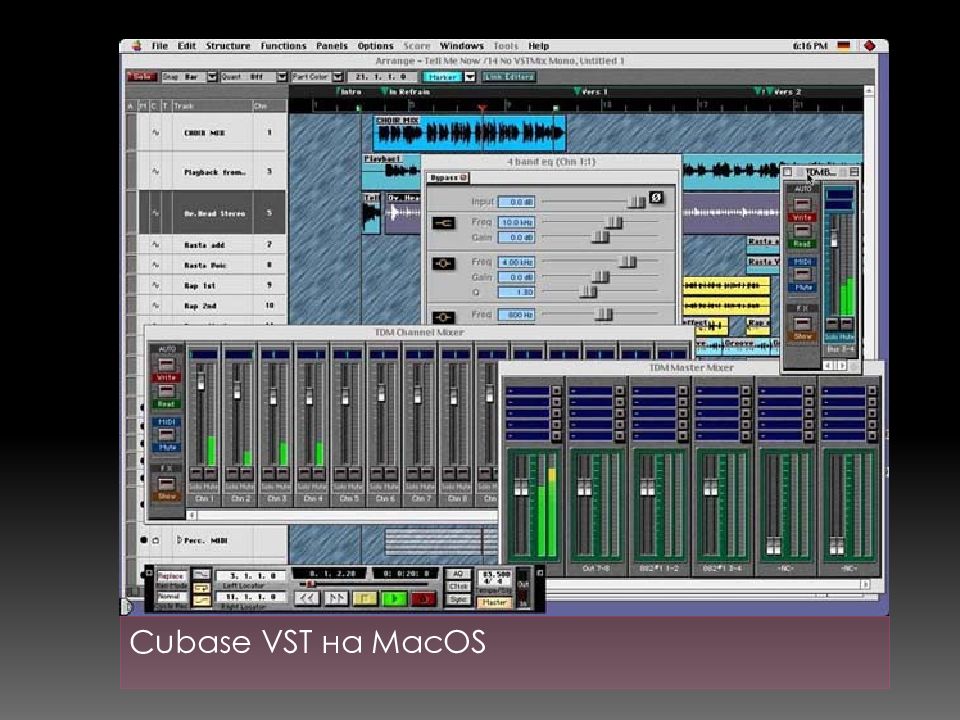The width and height of the screenshot is (960, 720).
Task: Expand the Perc. MIDI track triangle
Action: pos(179,540)
